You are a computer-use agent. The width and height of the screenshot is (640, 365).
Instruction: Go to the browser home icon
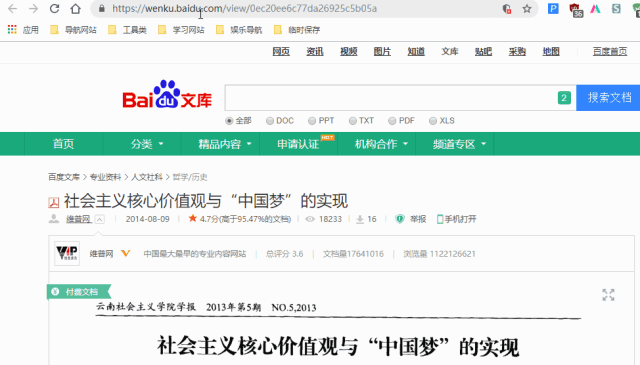[76, 9]
